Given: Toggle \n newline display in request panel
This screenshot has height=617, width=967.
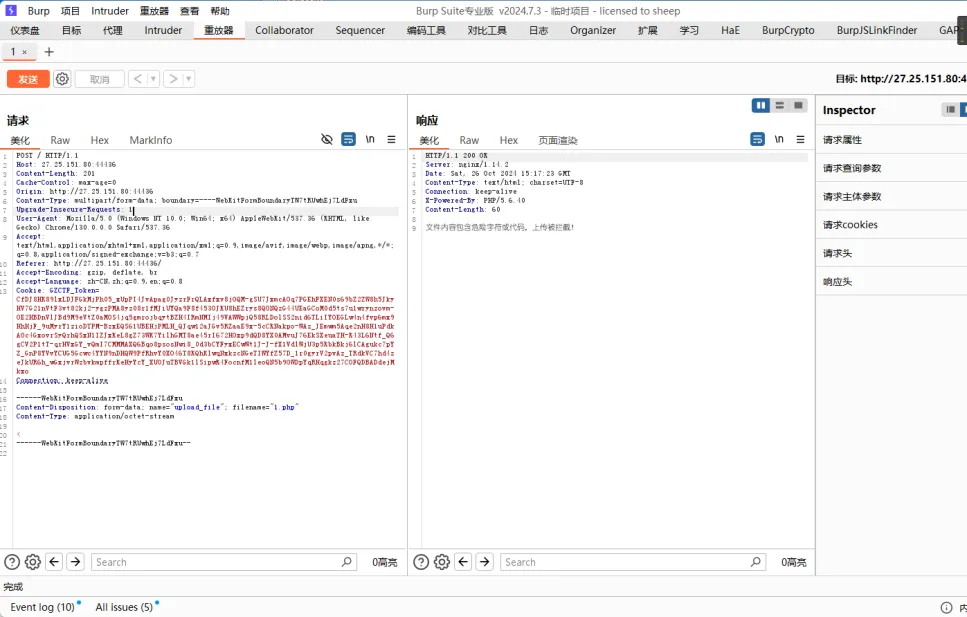Looking at the screenshot, I should 370,139.
